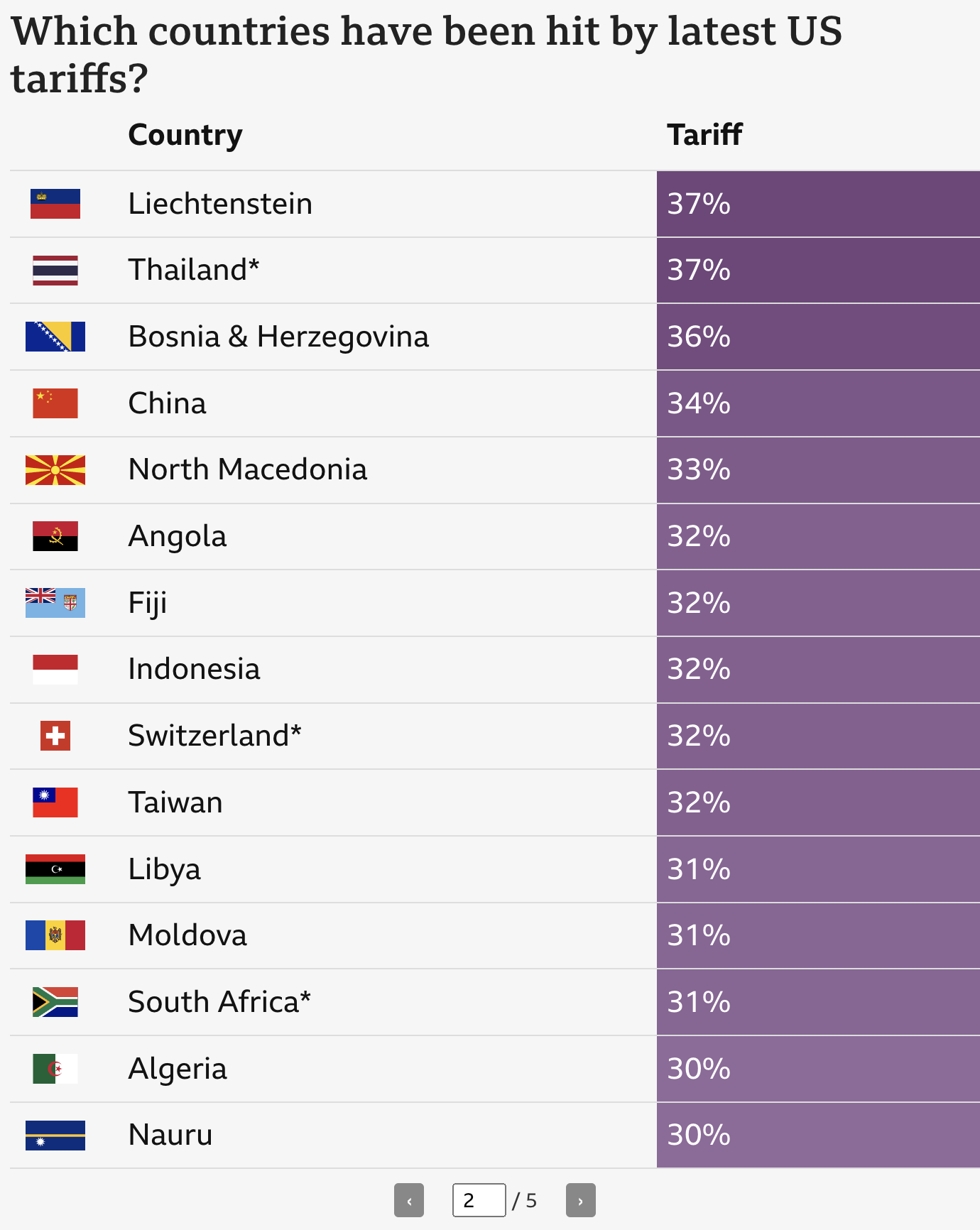Click the Liechtenstein flag icon
Viewport: 980px width, 1230px height.
click(x=55, y=204)
